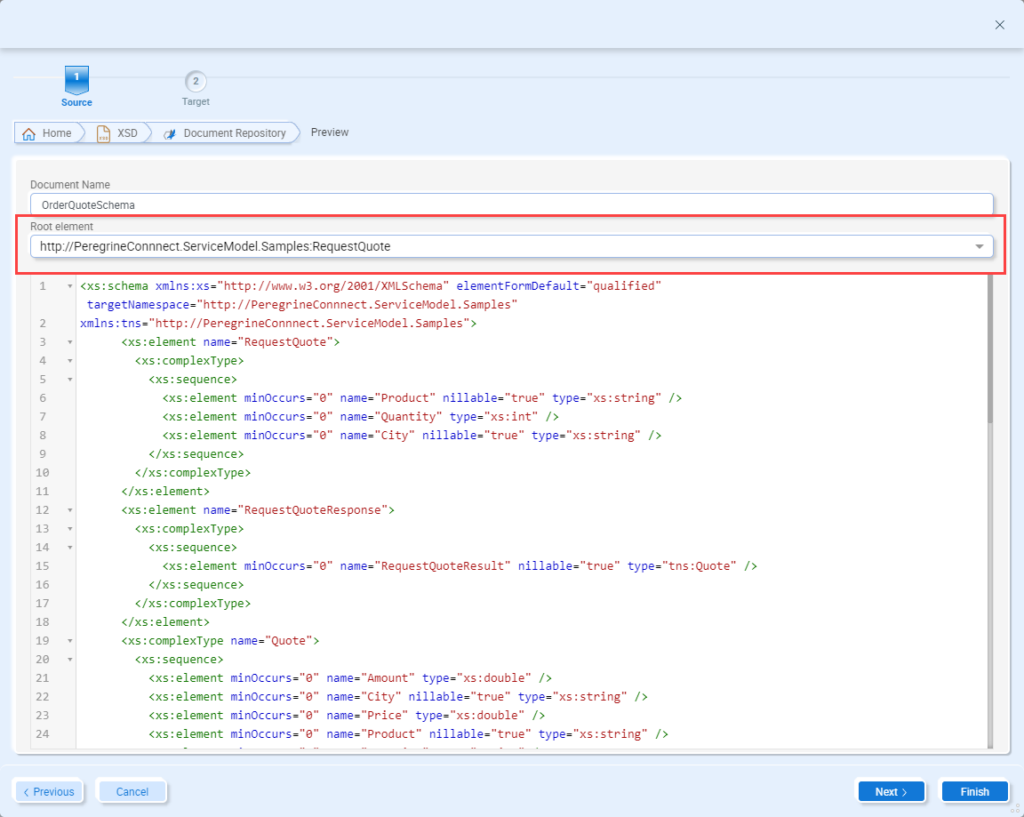The width and height of the screenshot is (1024, 817).
Task: Click the Document Repository breadcrumb icon
Action: [x=170, y=133]
